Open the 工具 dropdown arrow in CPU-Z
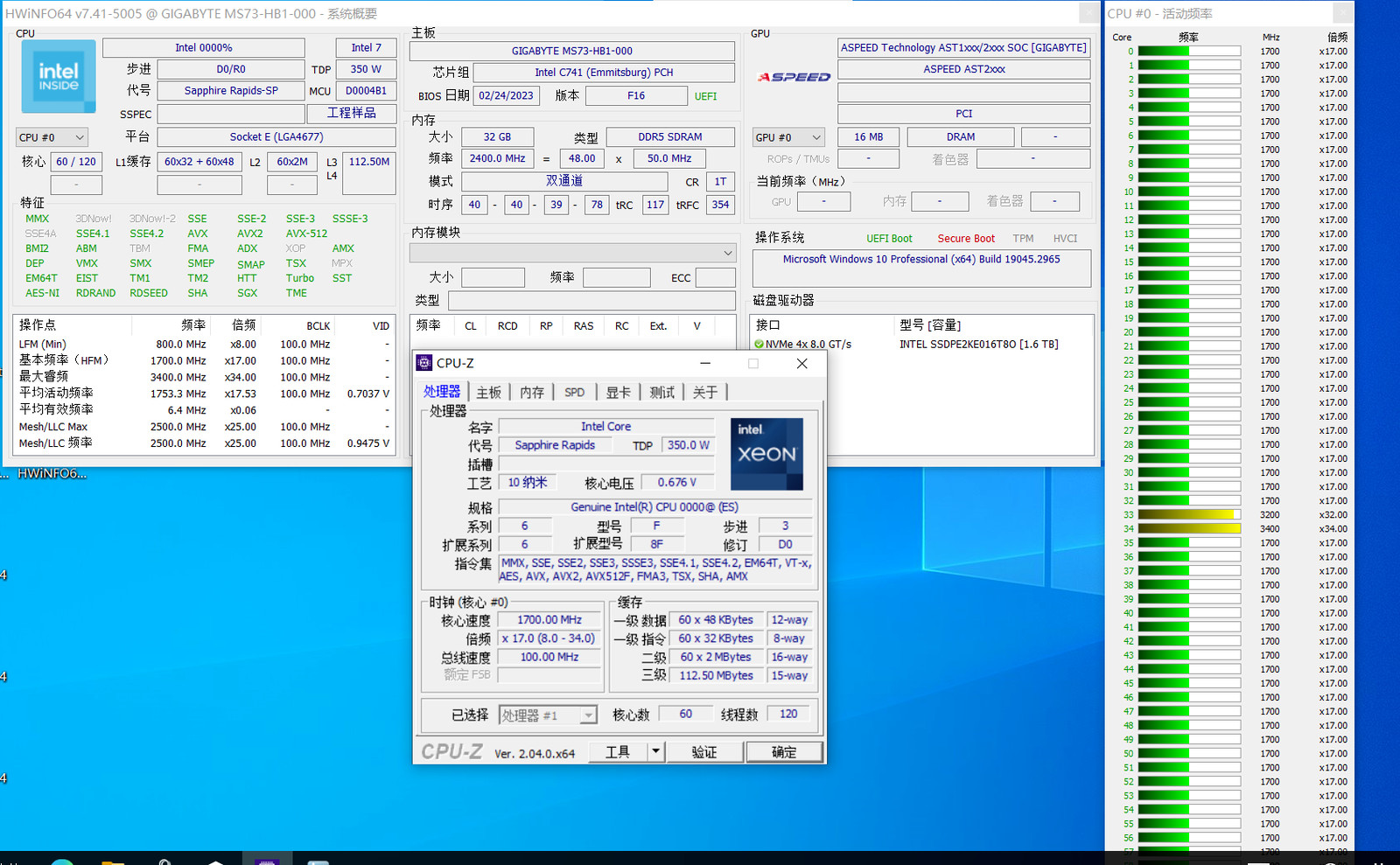1400x865 pixels. tap(655, 751)
